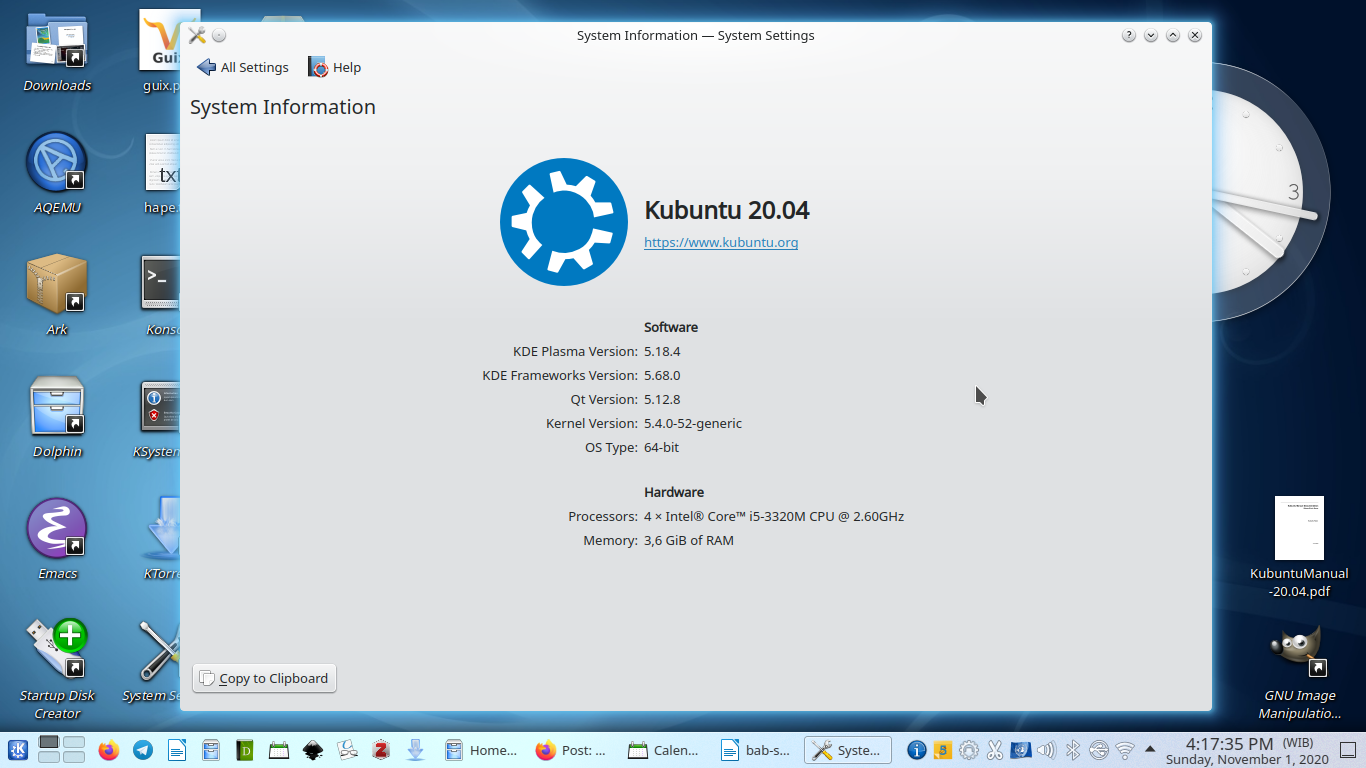Open the Downloads folder on desktop

click(57, 52)
